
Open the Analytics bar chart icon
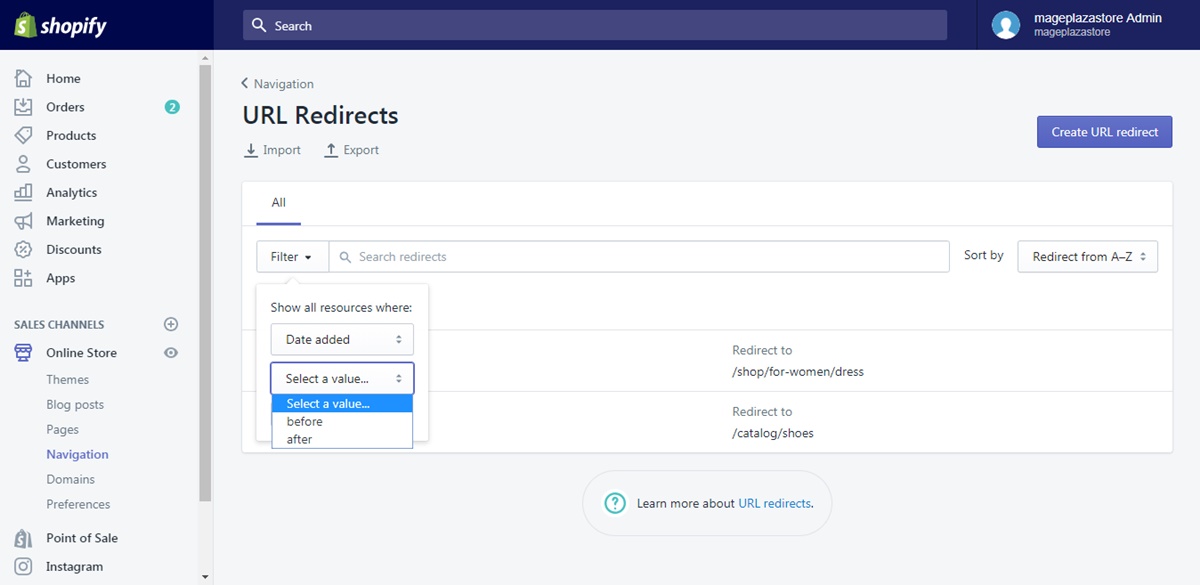click(x=23, y=192)
